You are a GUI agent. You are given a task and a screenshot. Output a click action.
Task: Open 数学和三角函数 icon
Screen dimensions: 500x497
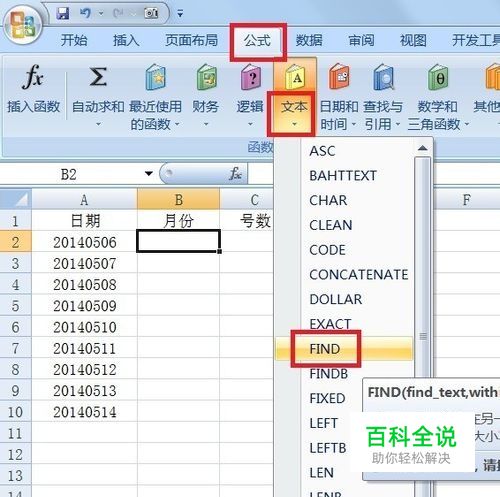click(x=438, y=77)
